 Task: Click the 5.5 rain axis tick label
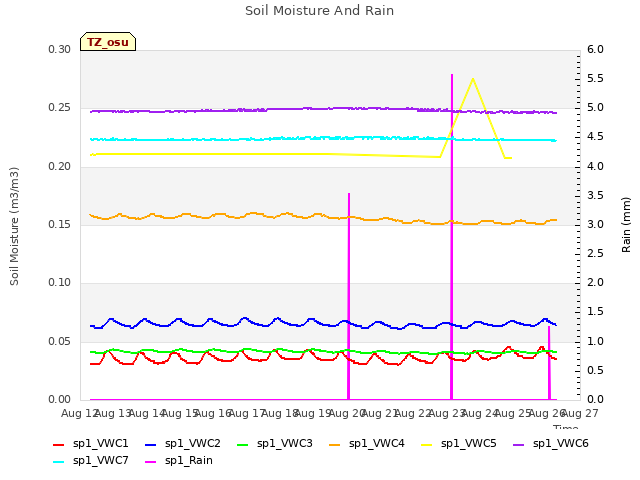[595, 78]
